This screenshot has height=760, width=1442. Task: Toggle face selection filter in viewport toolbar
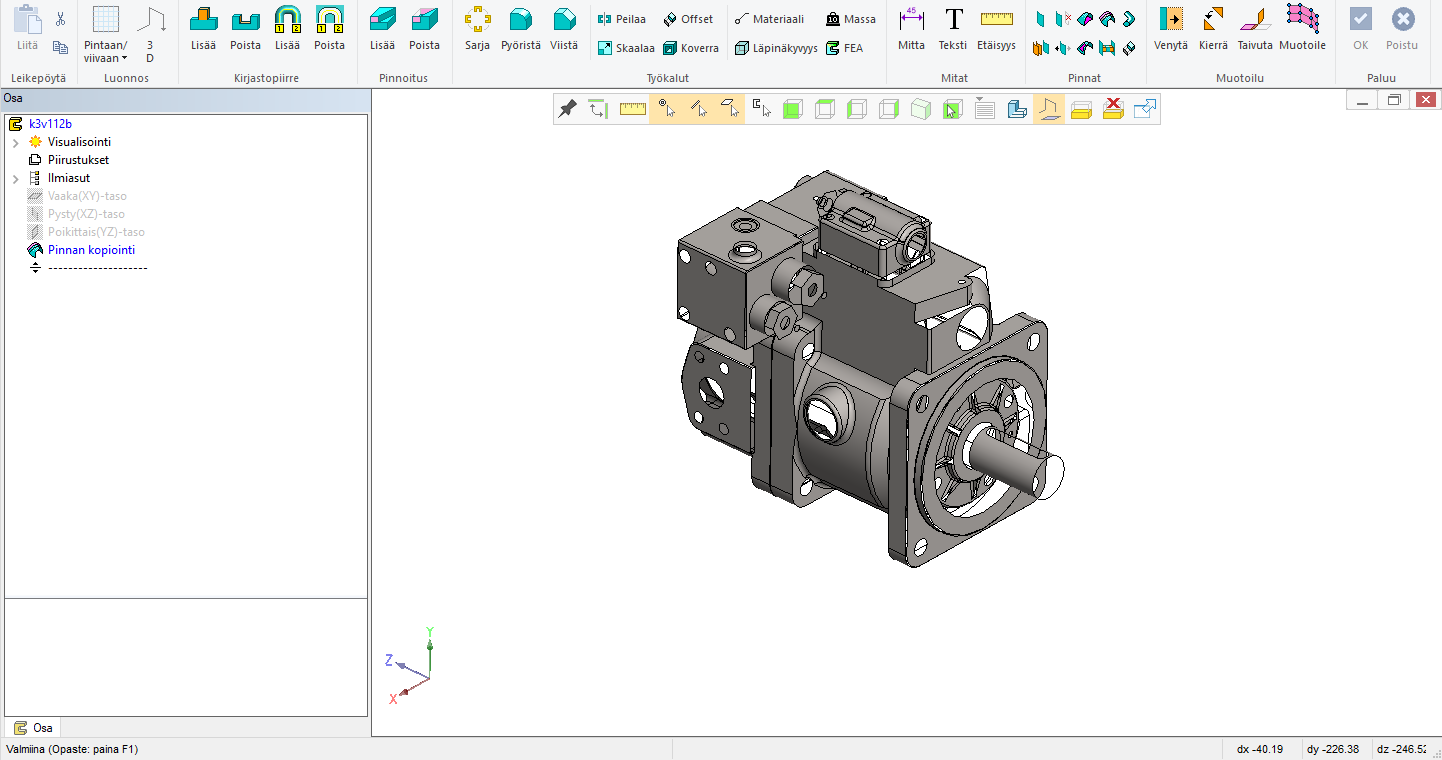click(731, 109)
